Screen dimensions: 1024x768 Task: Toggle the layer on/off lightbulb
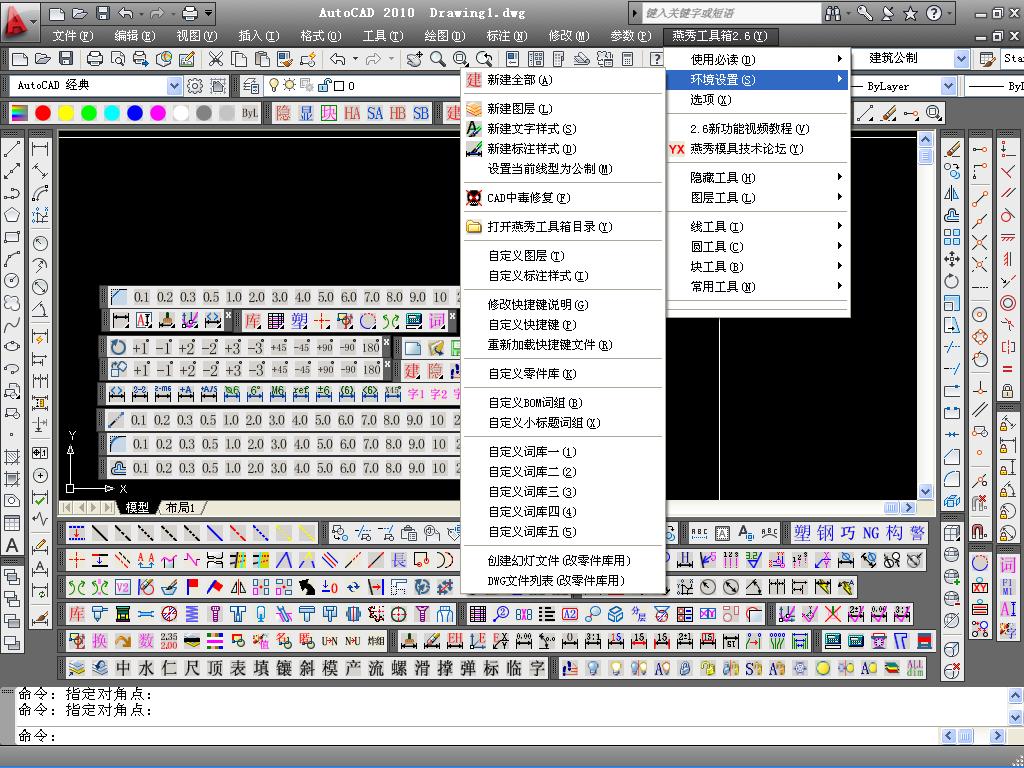(x=274, y=86)
